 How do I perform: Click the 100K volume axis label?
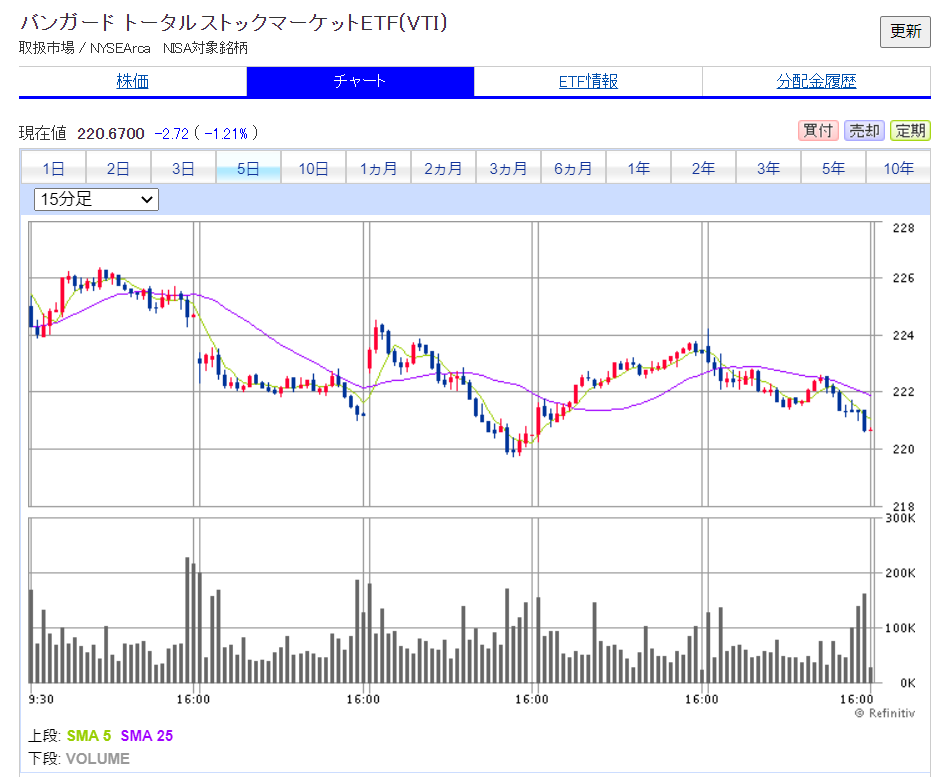(901, 628)
